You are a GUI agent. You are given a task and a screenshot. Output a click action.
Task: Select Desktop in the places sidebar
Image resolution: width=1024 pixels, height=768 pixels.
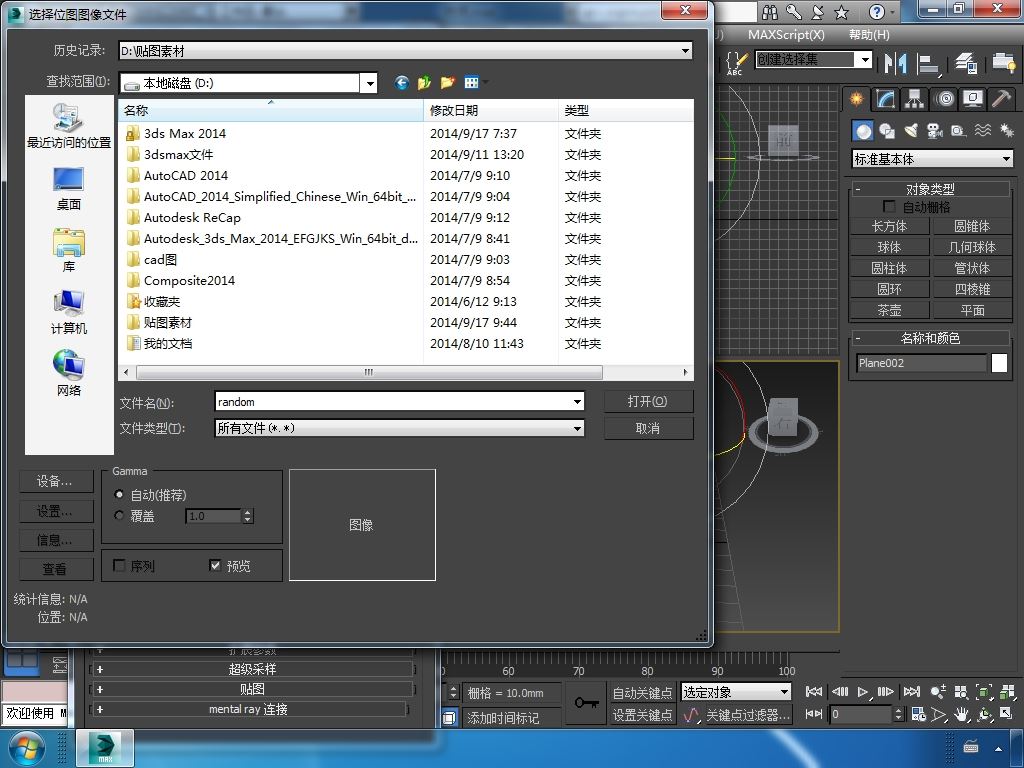tap(69, 189)
